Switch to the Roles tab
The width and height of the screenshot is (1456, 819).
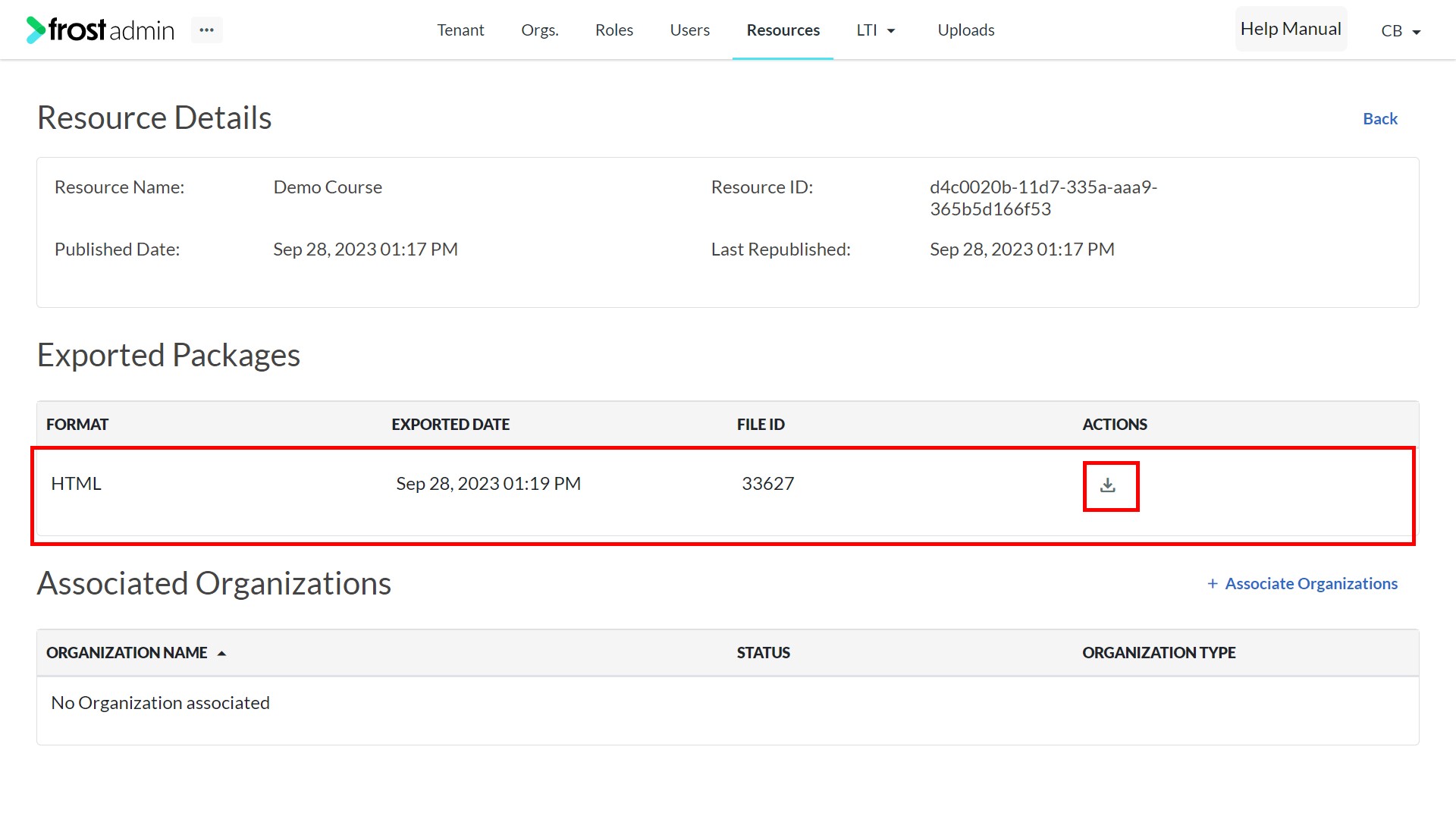(614, 30)
